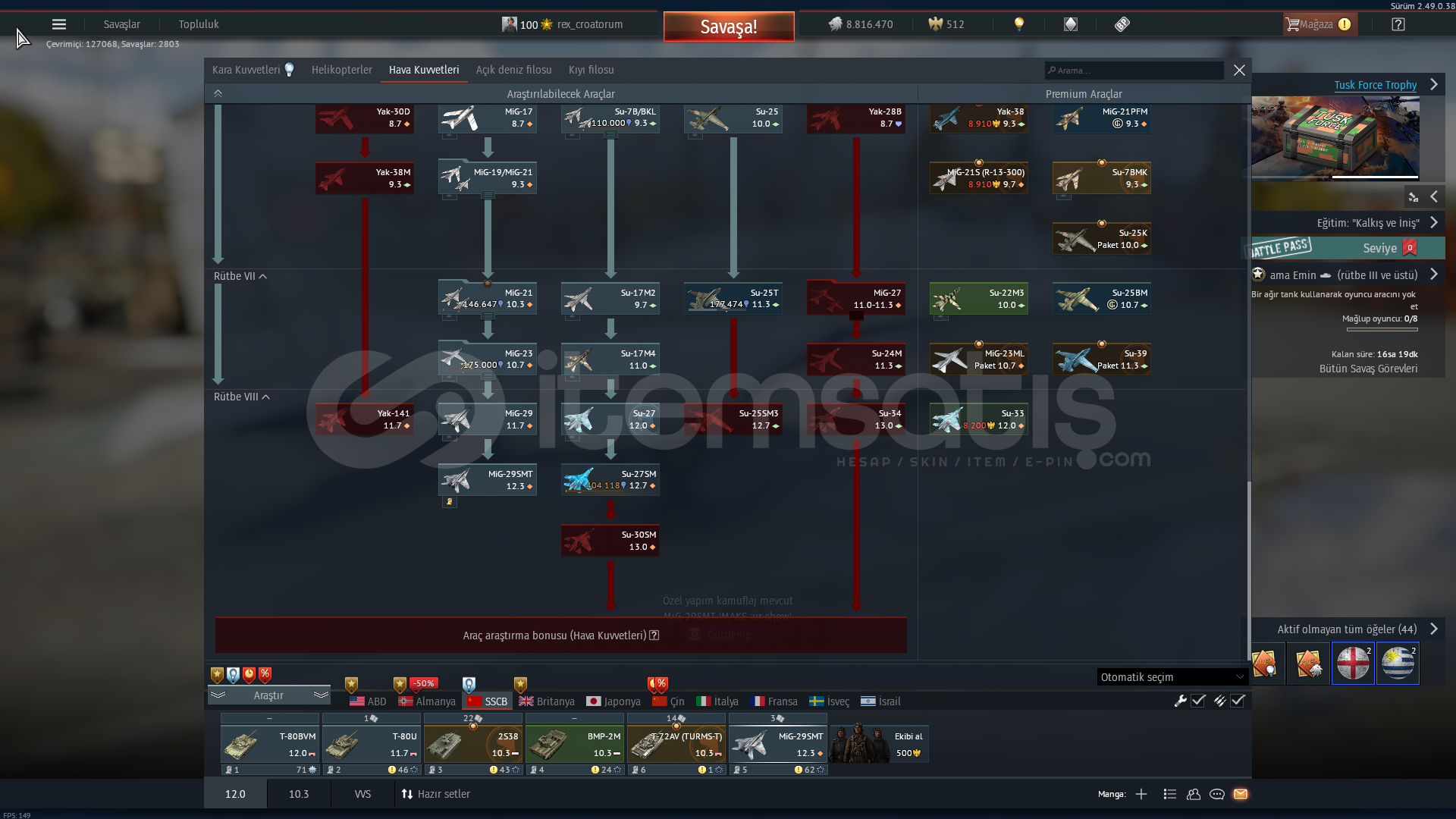Open the contacts people icon
Viewport: 1456px width, 819px height.
pos(1194,794)
